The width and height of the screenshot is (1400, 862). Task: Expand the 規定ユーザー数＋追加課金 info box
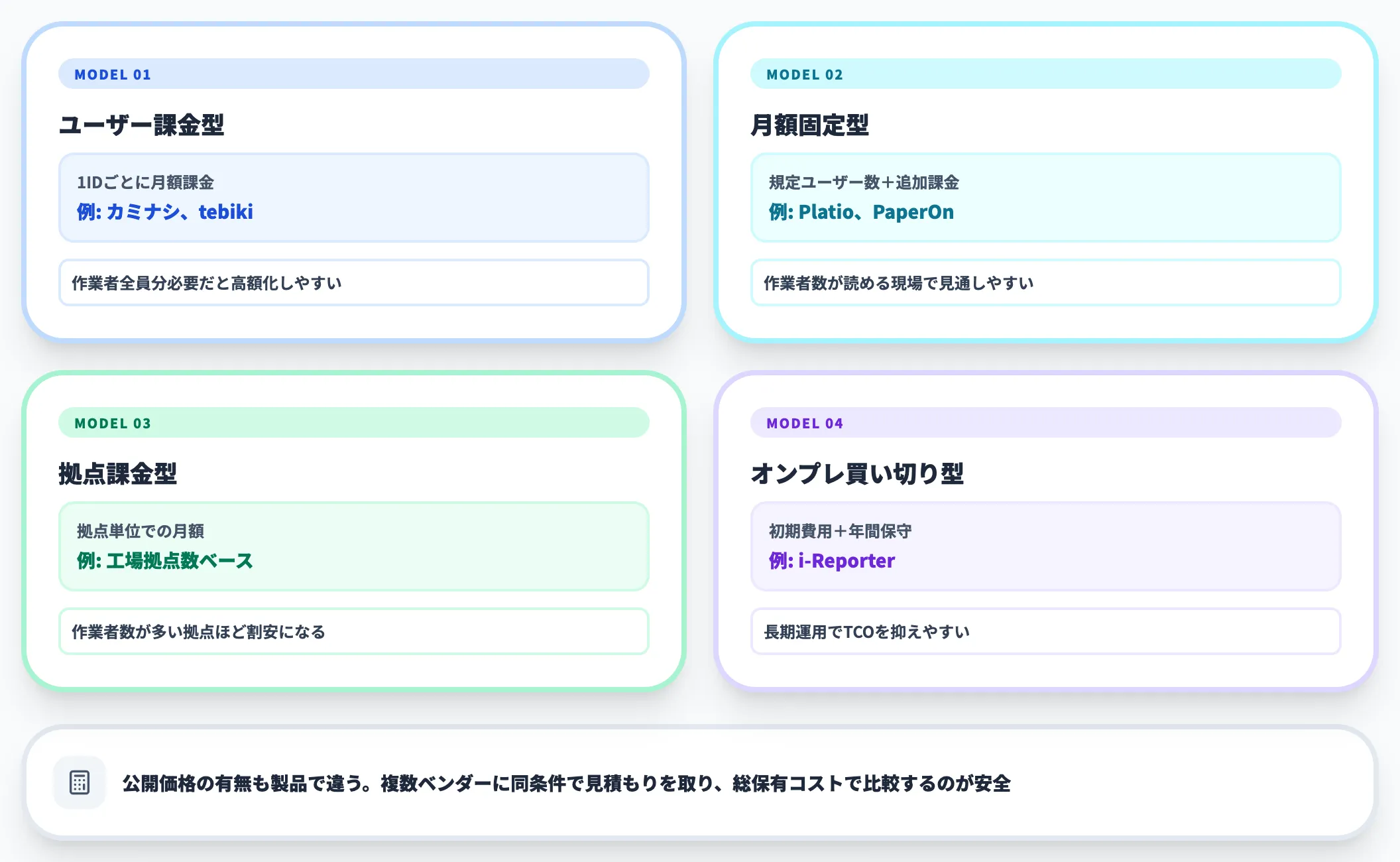click(x=1047, y=196)
